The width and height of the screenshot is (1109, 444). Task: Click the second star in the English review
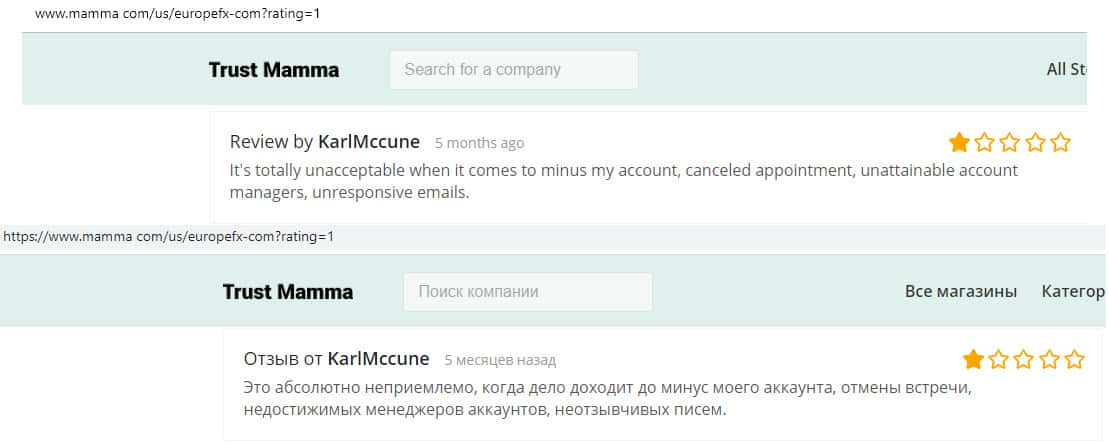pos(985,142)
